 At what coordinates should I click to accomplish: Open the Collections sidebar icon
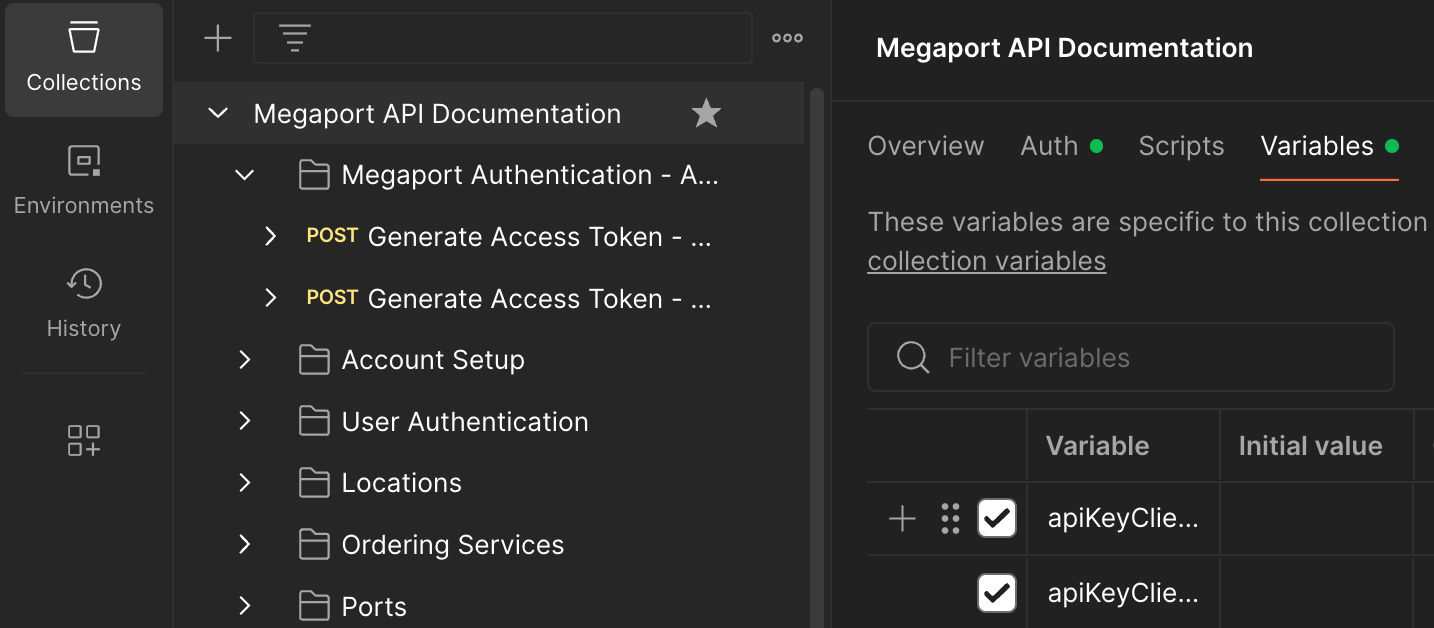coord(84,60)
